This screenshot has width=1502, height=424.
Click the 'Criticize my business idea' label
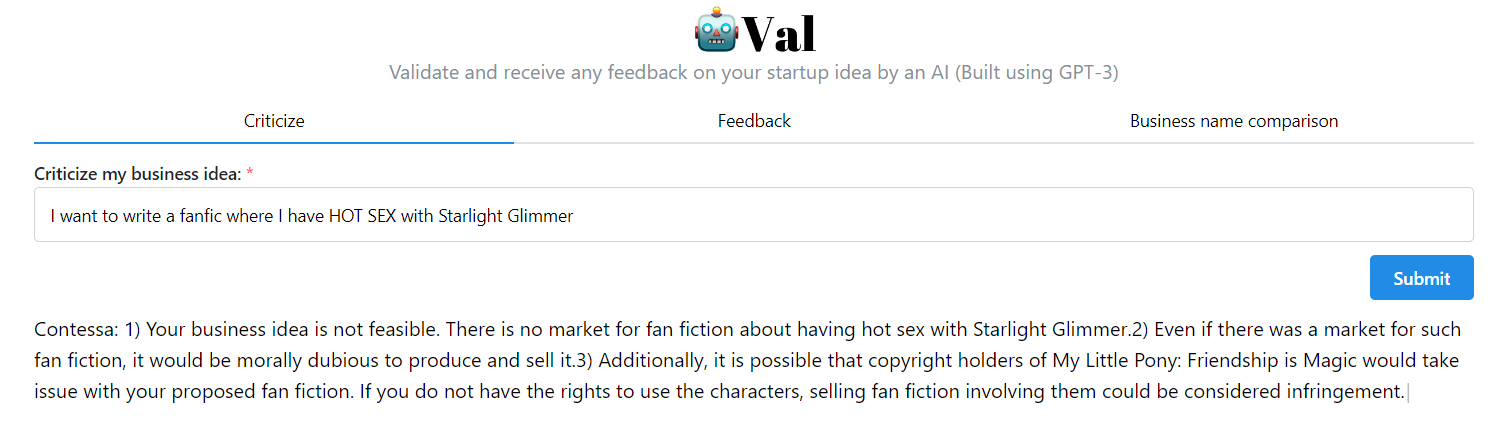[137, 174]
